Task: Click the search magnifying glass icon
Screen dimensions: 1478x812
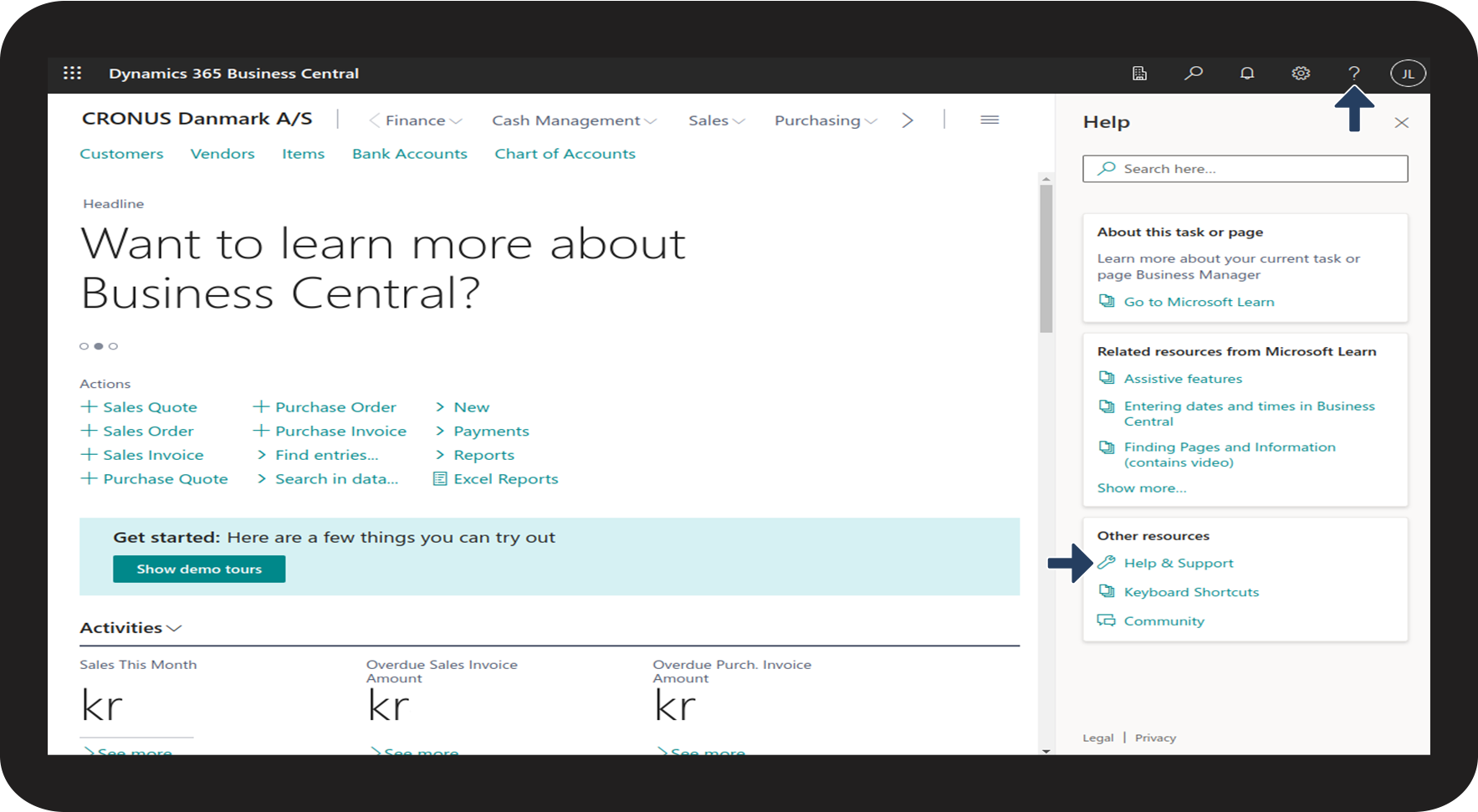Action: point(1194,74)
